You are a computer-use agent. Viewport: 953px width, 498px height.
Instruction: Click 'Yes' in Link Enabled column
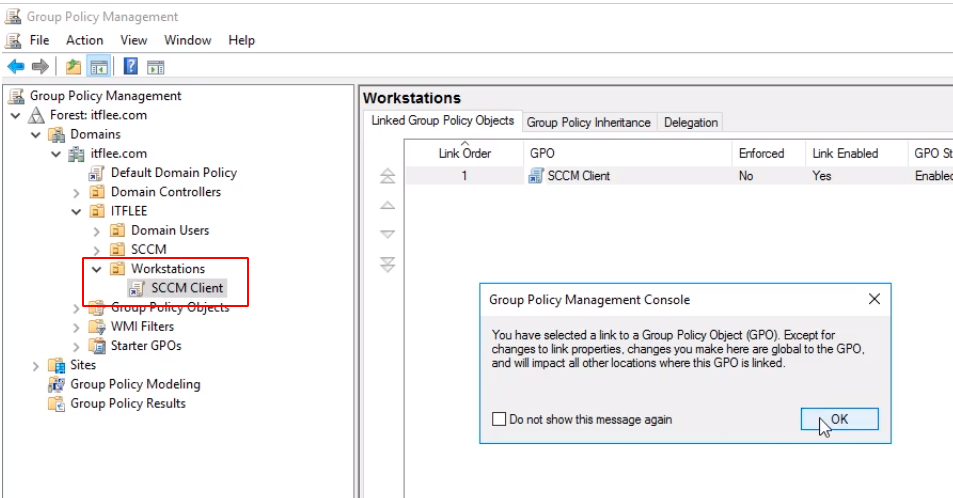pos(822,176)
